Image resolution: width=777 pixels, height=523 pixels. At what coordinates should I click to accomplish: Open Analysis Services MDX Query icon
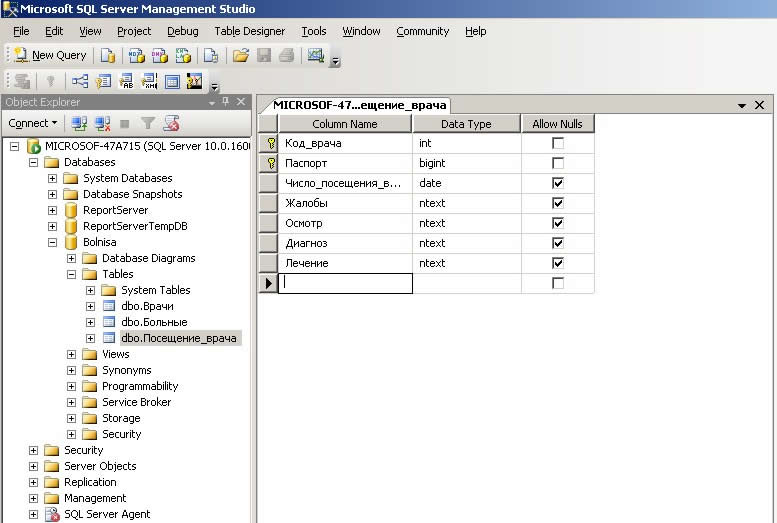coord(136,56)
